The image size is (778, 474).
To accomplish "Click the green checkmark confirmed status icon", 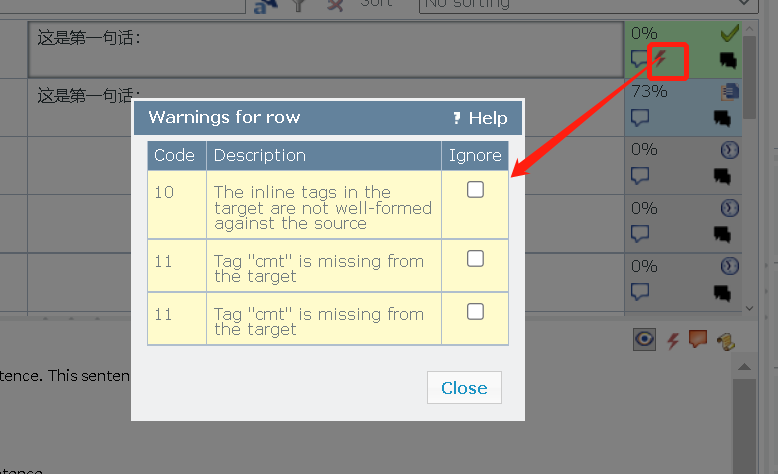I will point(729,33).
